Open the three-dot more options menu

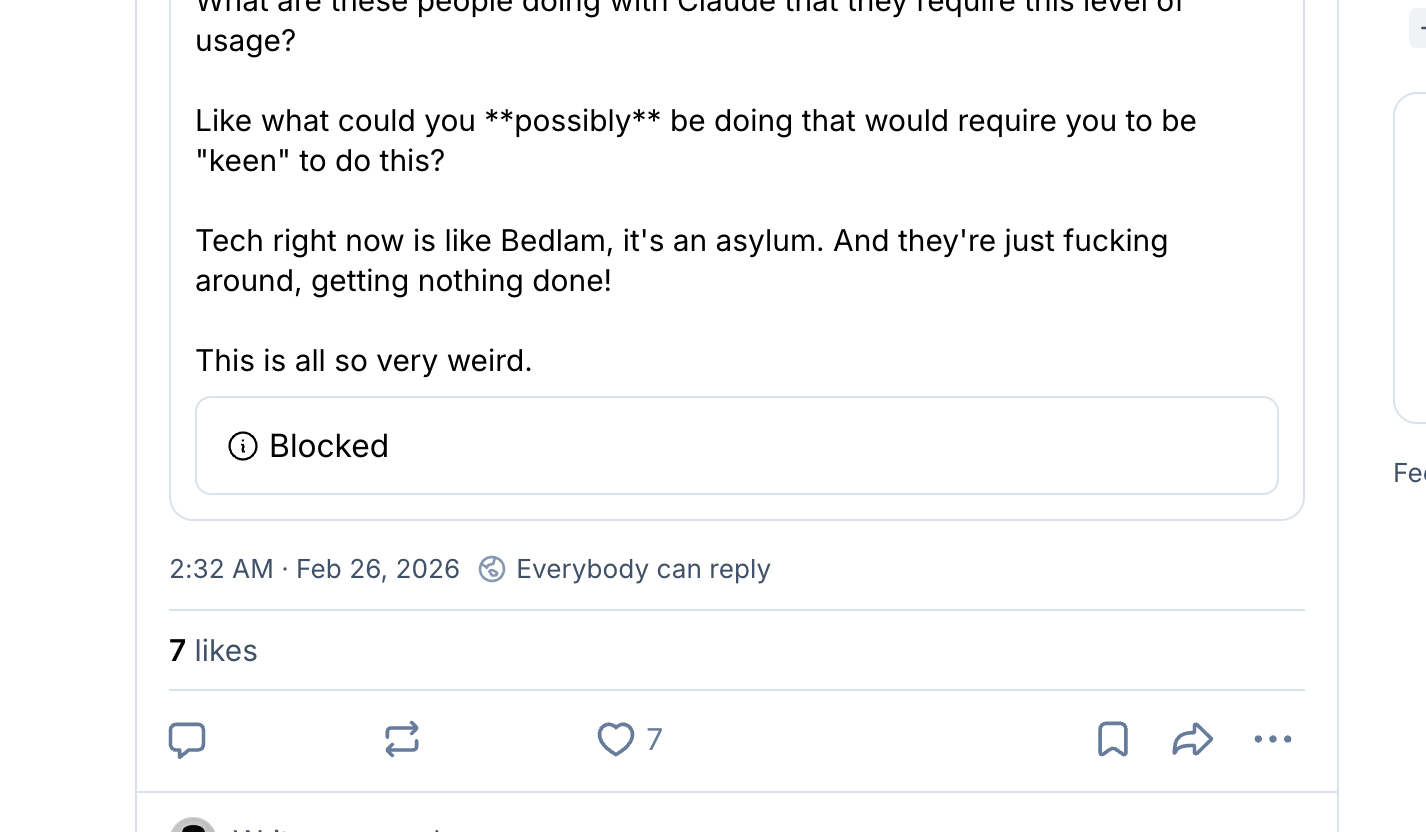[1272, 739]
